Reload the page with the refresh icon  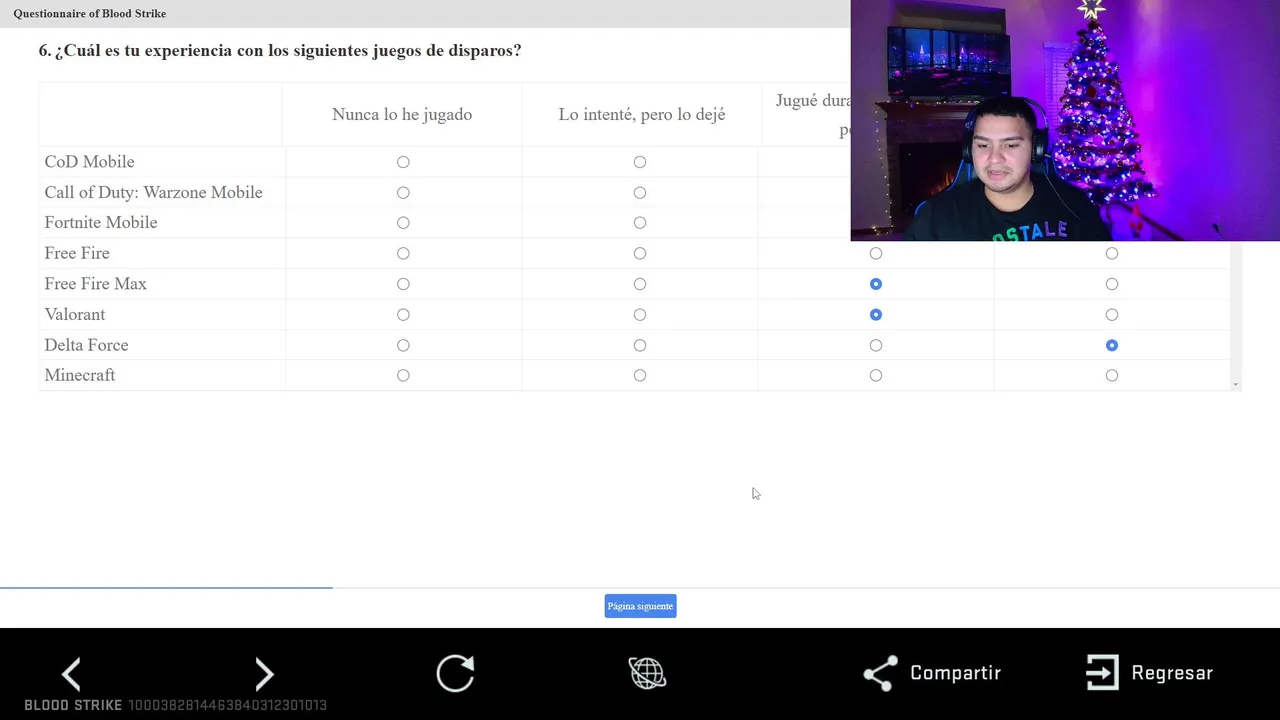tap(455, 673)
